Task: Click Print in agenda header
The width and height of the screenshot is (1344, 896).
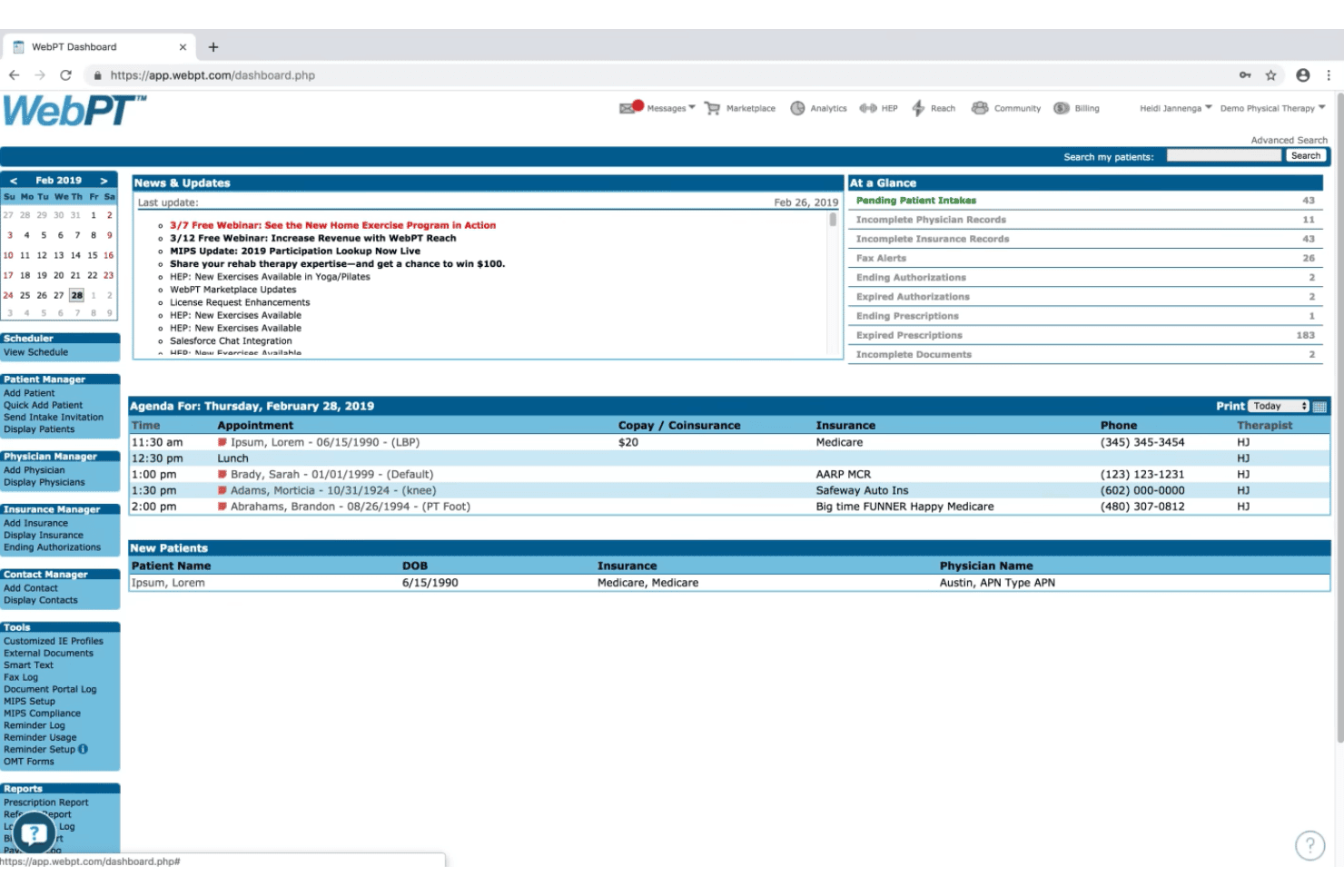Action: point(1230,407)
